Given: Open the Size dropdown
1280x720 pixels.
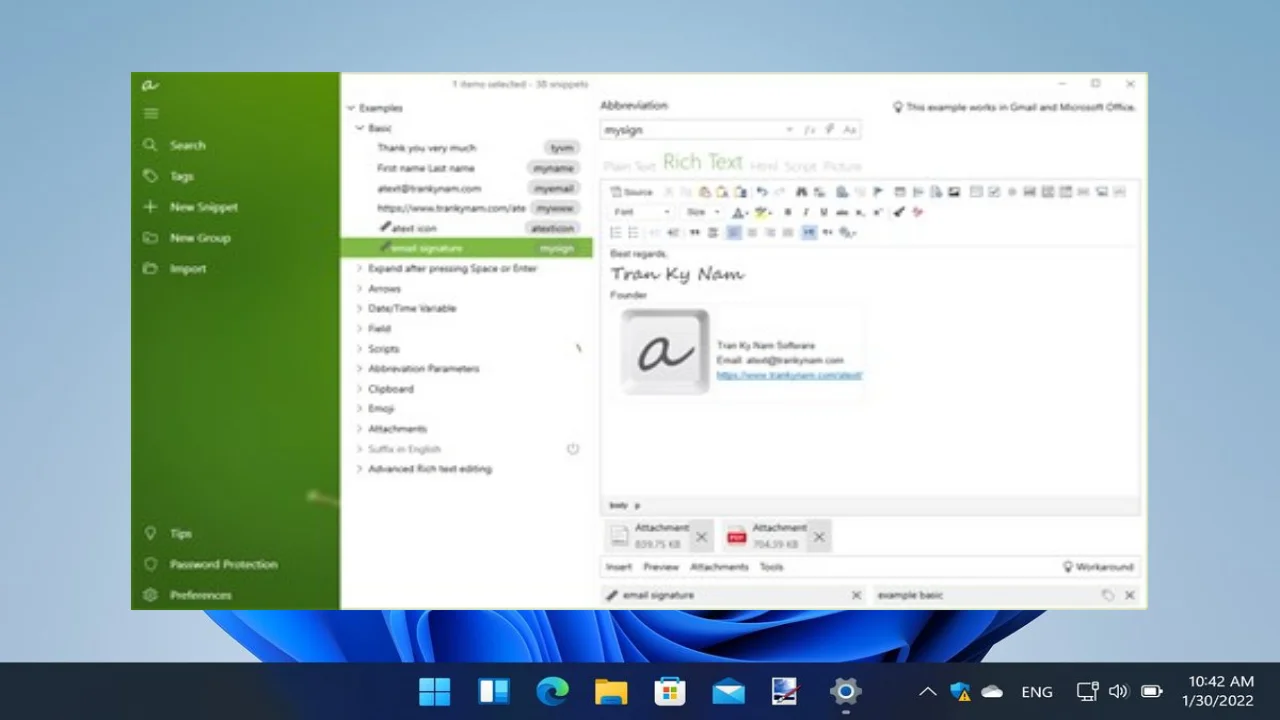Looking at the screenshot, I should point(703,212).
